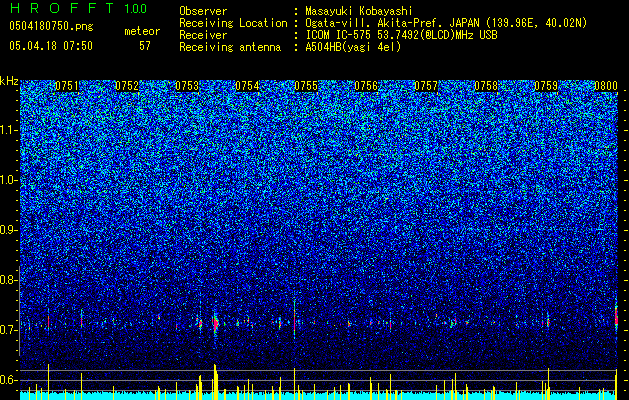Click the 0753 time marker
This screenshot has width=629, height=400.
tap(187, 86)
